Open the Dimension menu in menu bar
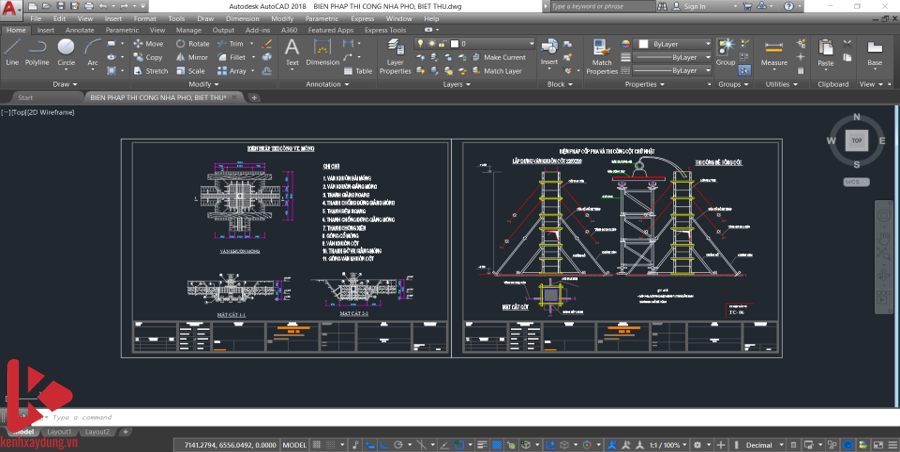 coord(241,18)
